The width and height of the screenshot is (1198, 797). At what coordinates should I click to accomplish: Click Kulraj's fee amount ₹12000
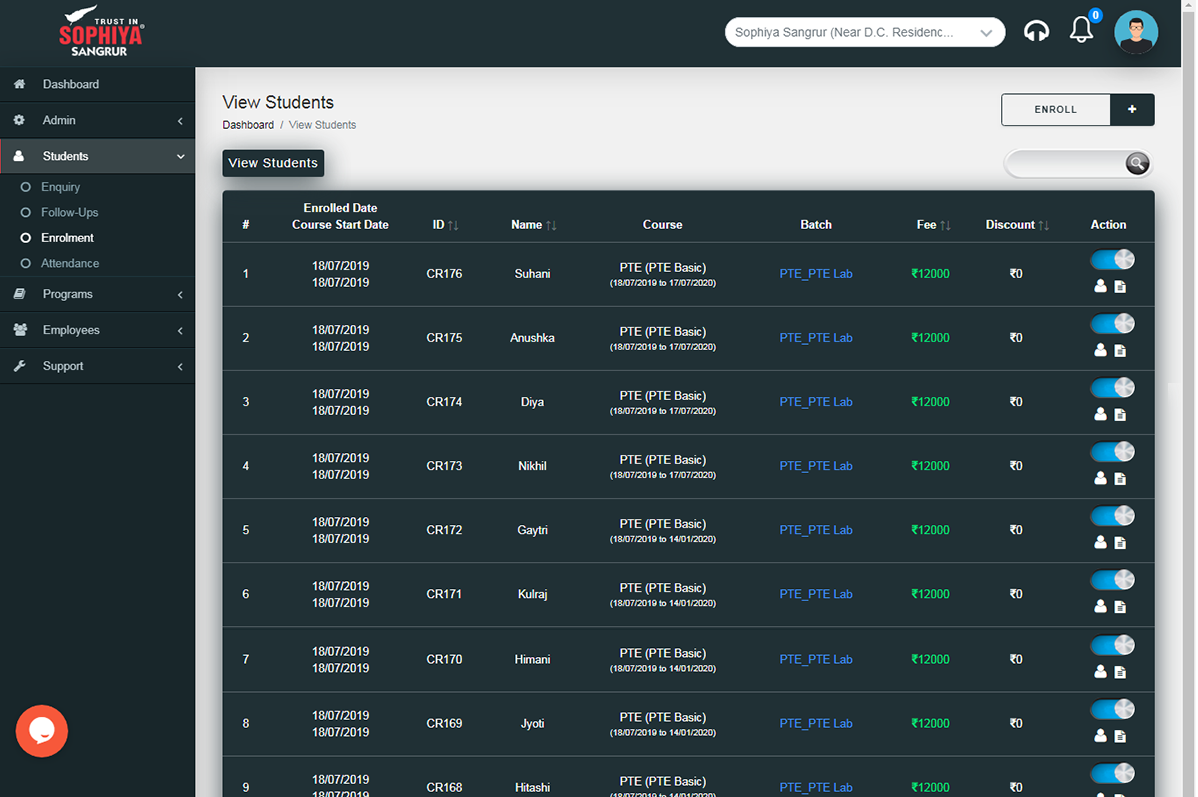[930, 595]
